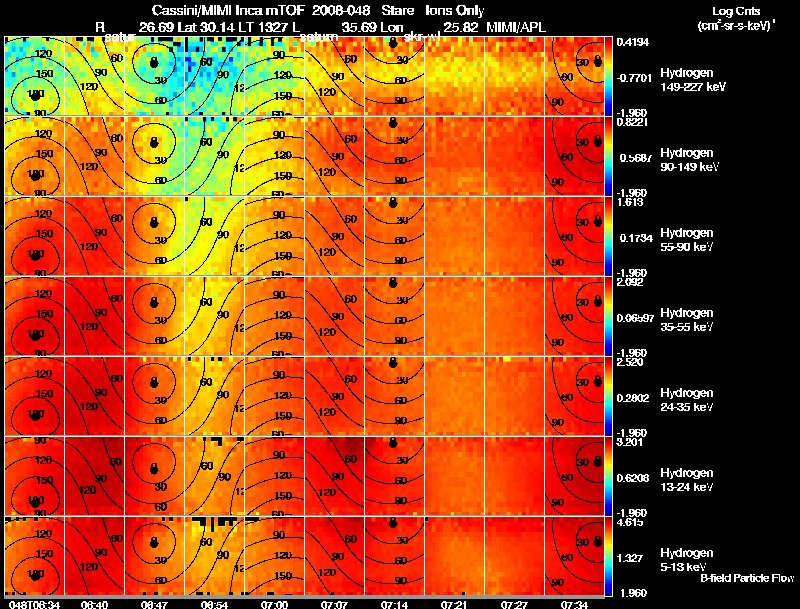Click the '0.2802' colorbar midpoint value
Image resolution: width=800 pixels, height=609 pixels.
pos(634,398)
